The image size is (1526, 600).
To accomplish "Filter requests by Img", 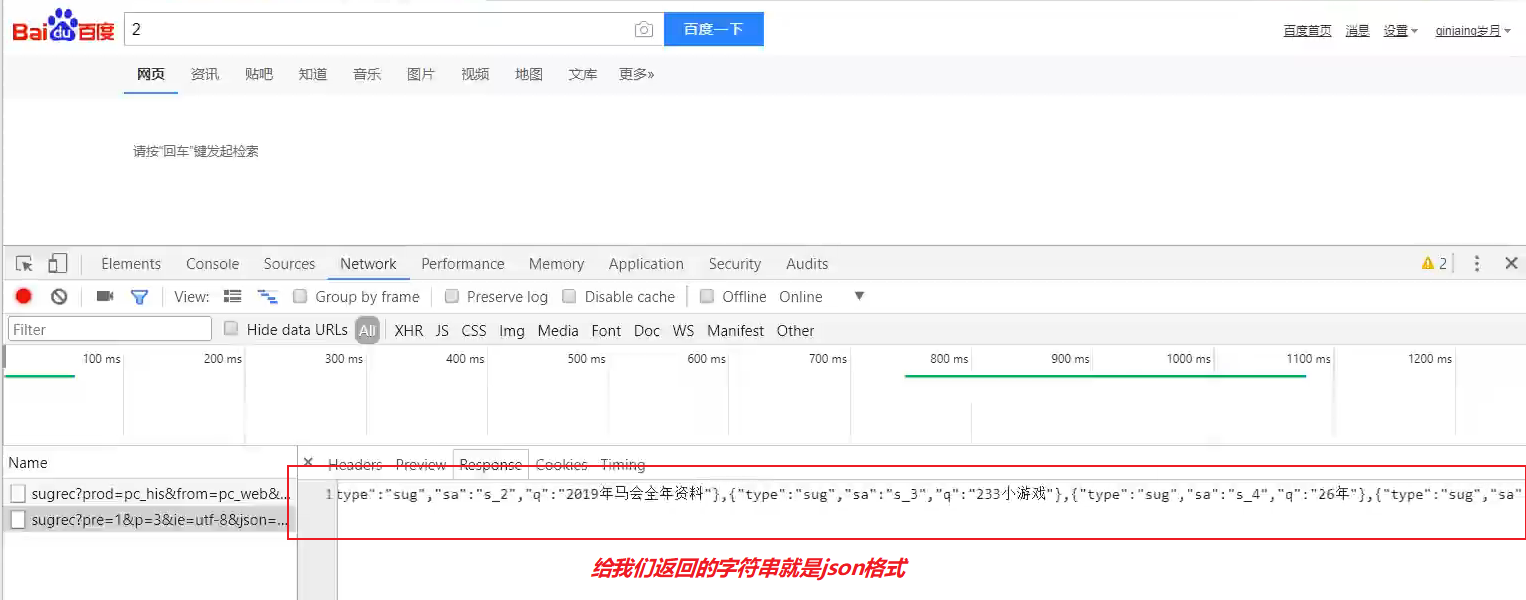I will coord(511,330).
